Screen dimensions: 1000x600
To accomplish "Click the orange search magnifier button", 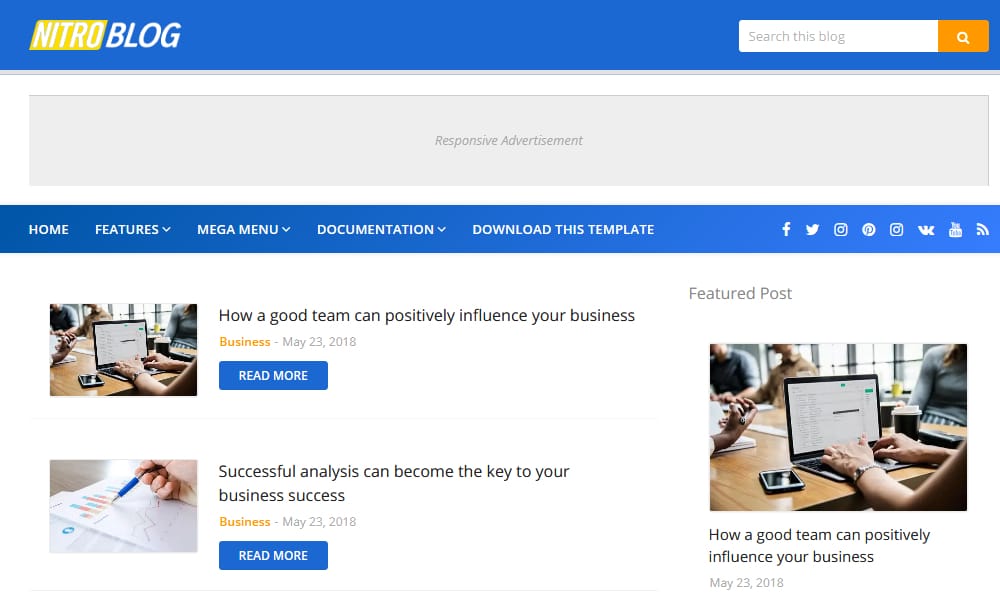I will pyautogui.click(x=962, y=36).
